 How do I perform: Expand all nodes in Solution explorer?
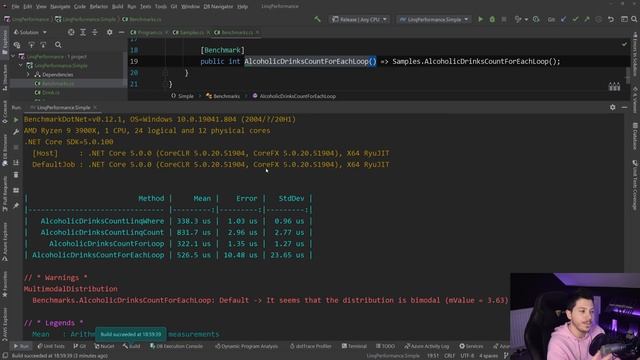click(x=83, y=32)
